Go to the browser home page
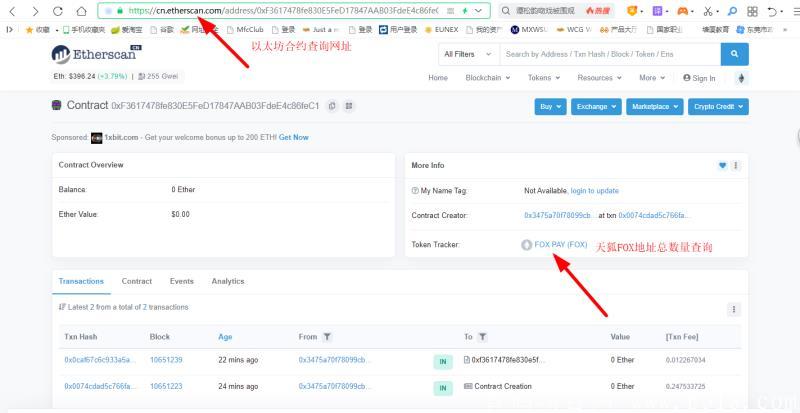800x413 pixels. tap(79, 11)
